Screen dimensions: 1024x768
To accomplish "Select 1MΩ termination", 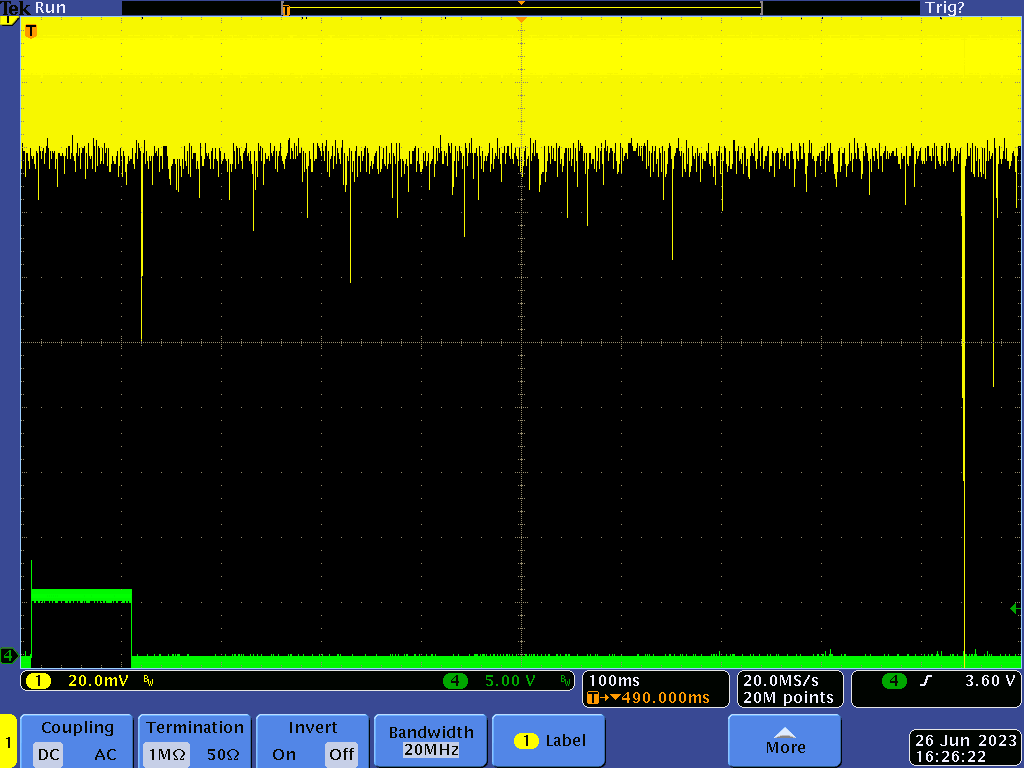I will point(165,755).
